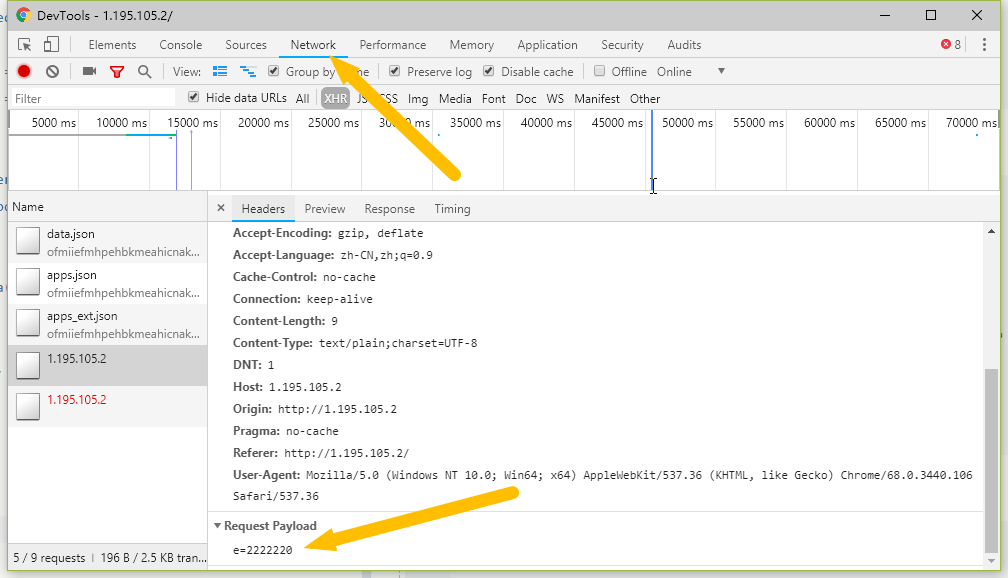Toggle the Group by frame checkbox
The image size is (1008, 578).
coord(273,71)
